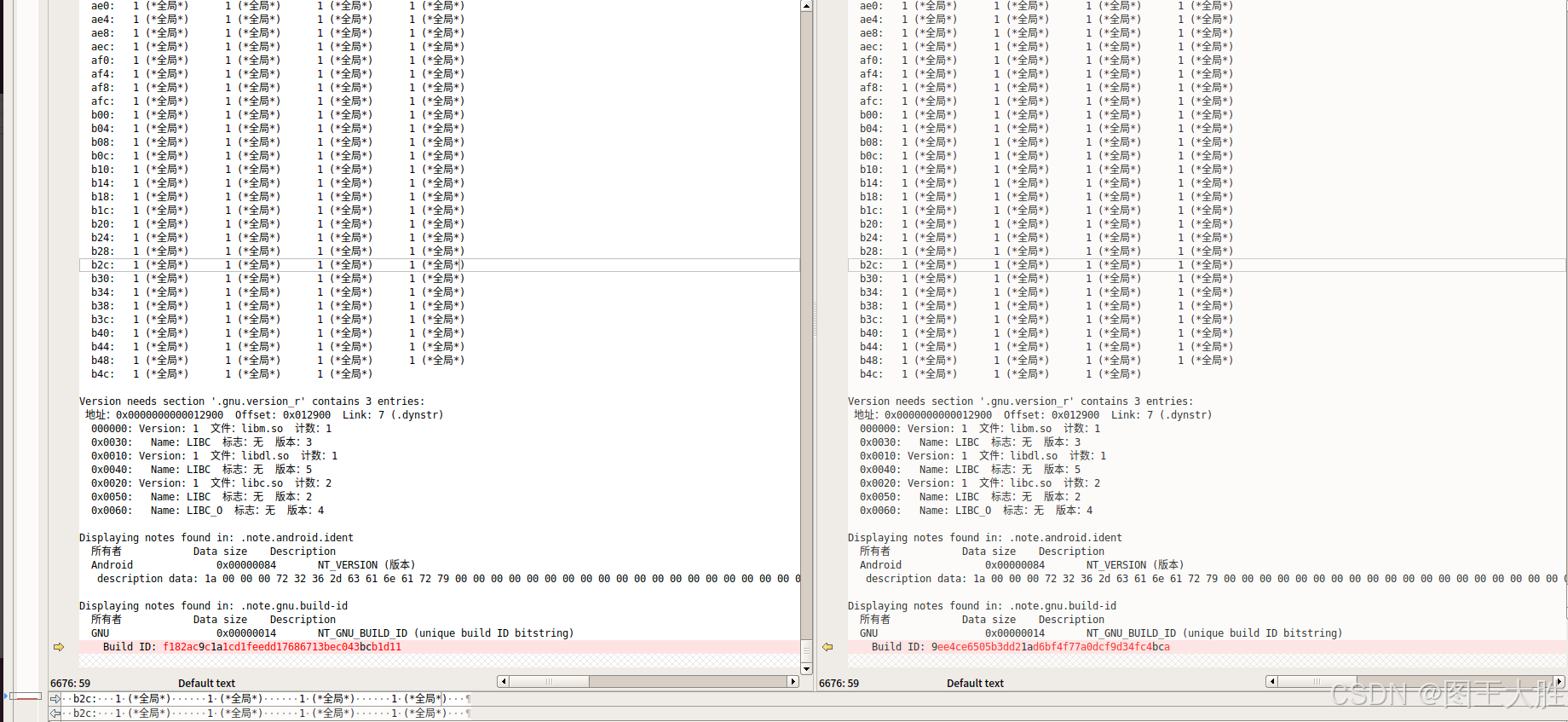Click 'Version needs section' line in left pane
The image size is (1568, 722).
point(251,401)
